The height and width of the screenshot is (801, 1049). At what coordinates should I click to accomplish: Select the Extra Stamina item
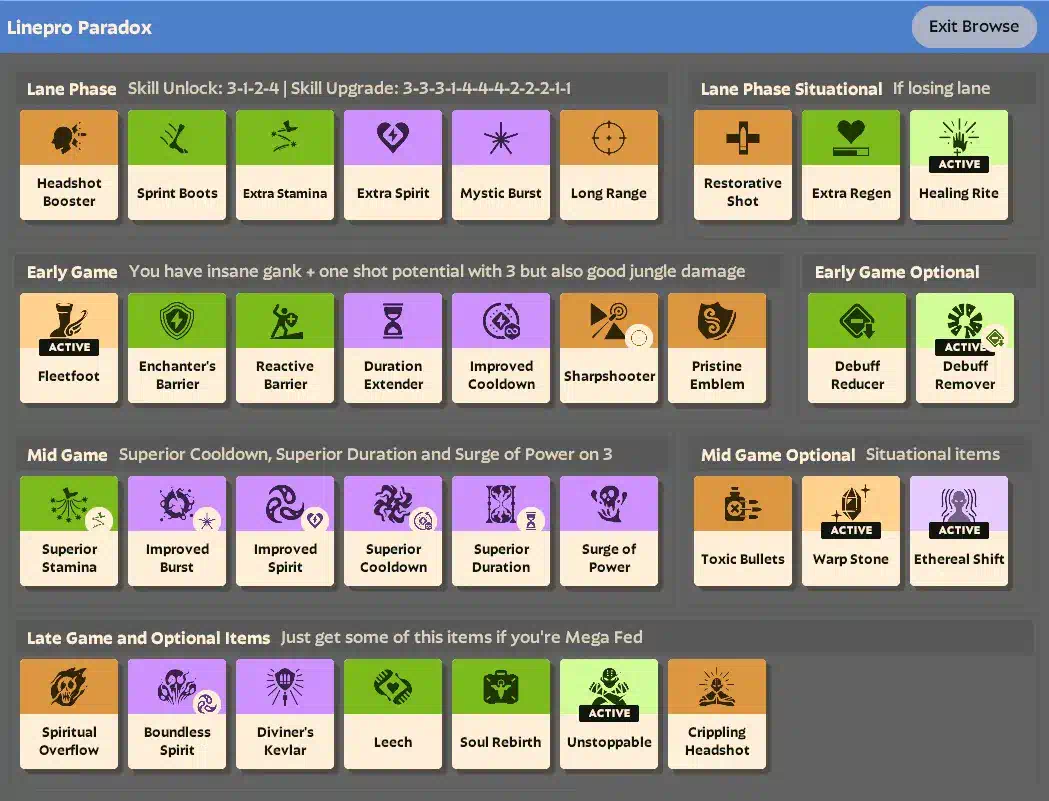[x=285, y=165]
